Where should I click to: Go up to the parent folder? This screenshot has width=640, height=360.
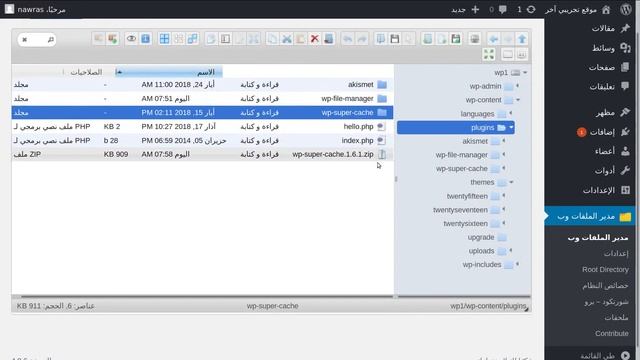point(522,39)
